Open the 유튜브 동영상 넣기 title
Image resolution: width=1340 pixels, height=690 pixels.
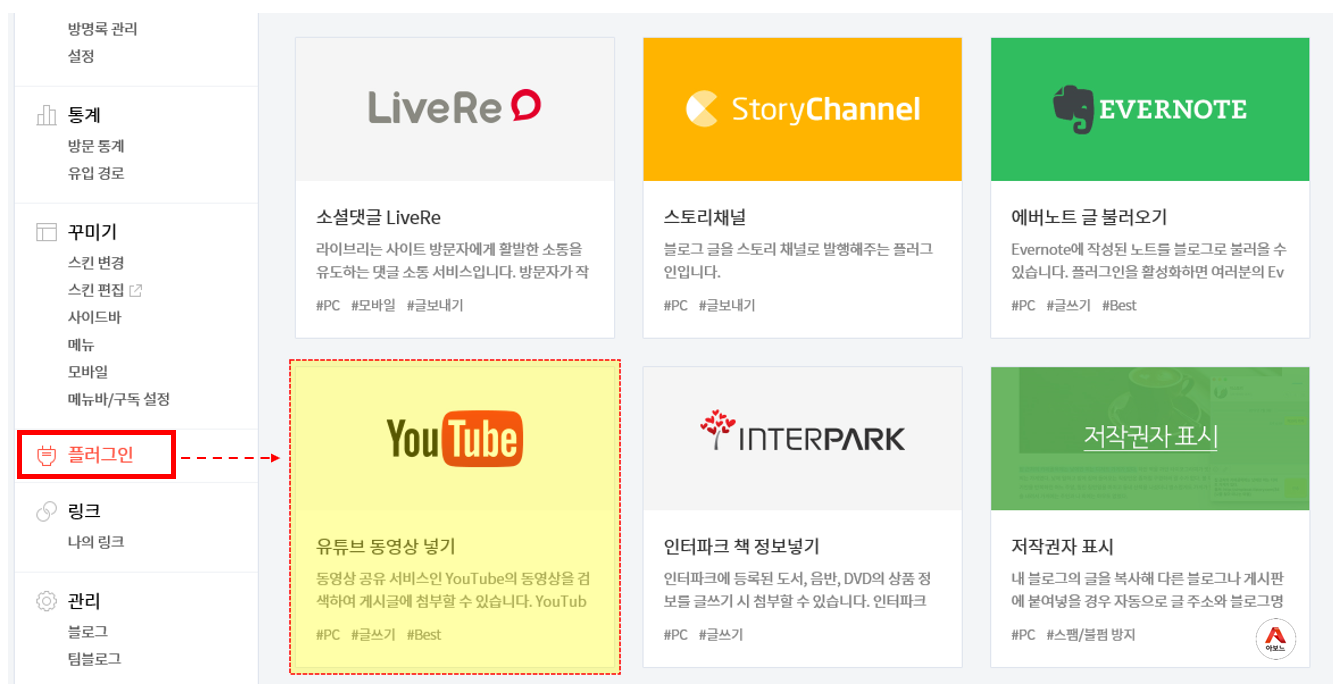pos(385,546)
